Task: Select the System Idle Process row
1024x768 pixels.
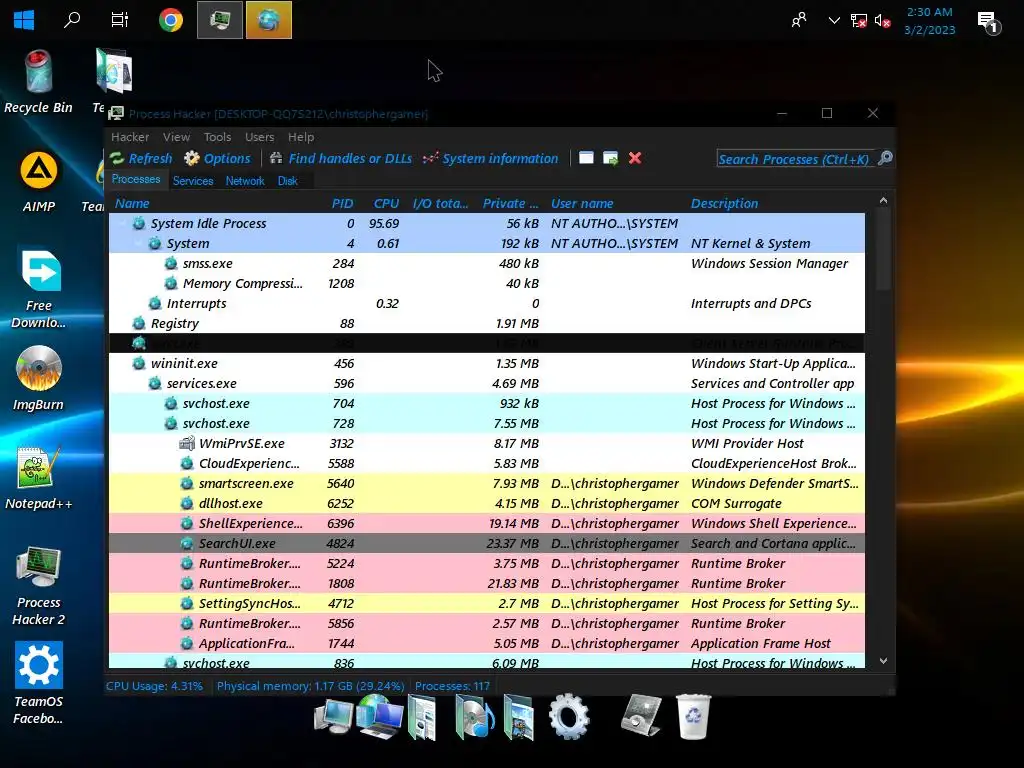Action: pyautogui.click(x=487, y=223)
